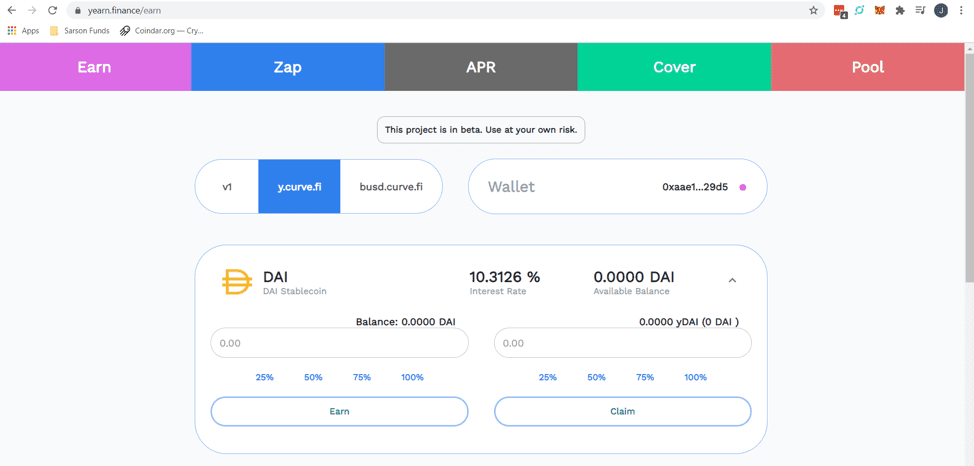Collapse the DAI asset panel chevron

coord(732,281)
